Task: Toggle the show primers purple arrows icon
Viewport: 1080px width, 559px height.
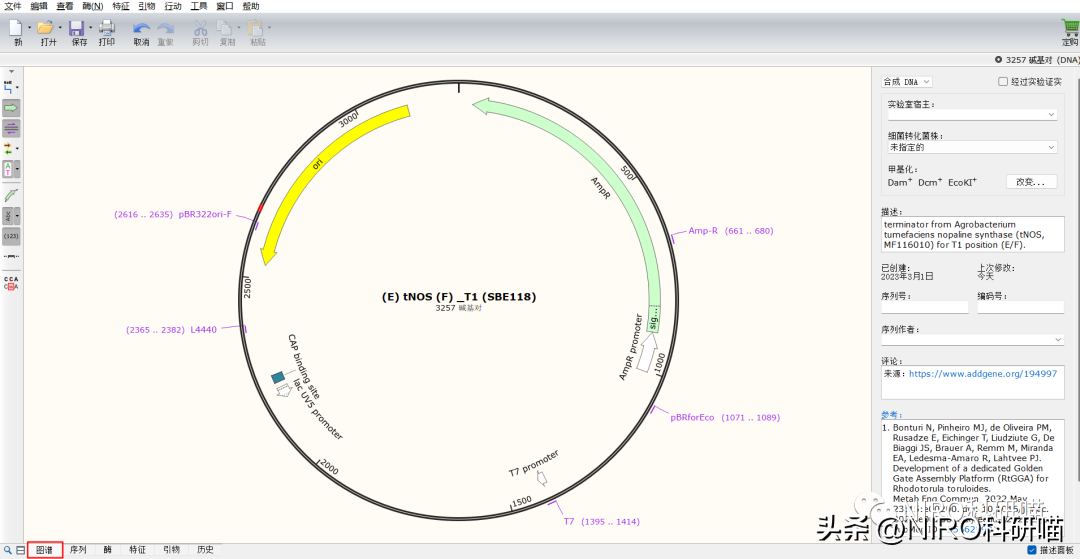Action: 11,127
